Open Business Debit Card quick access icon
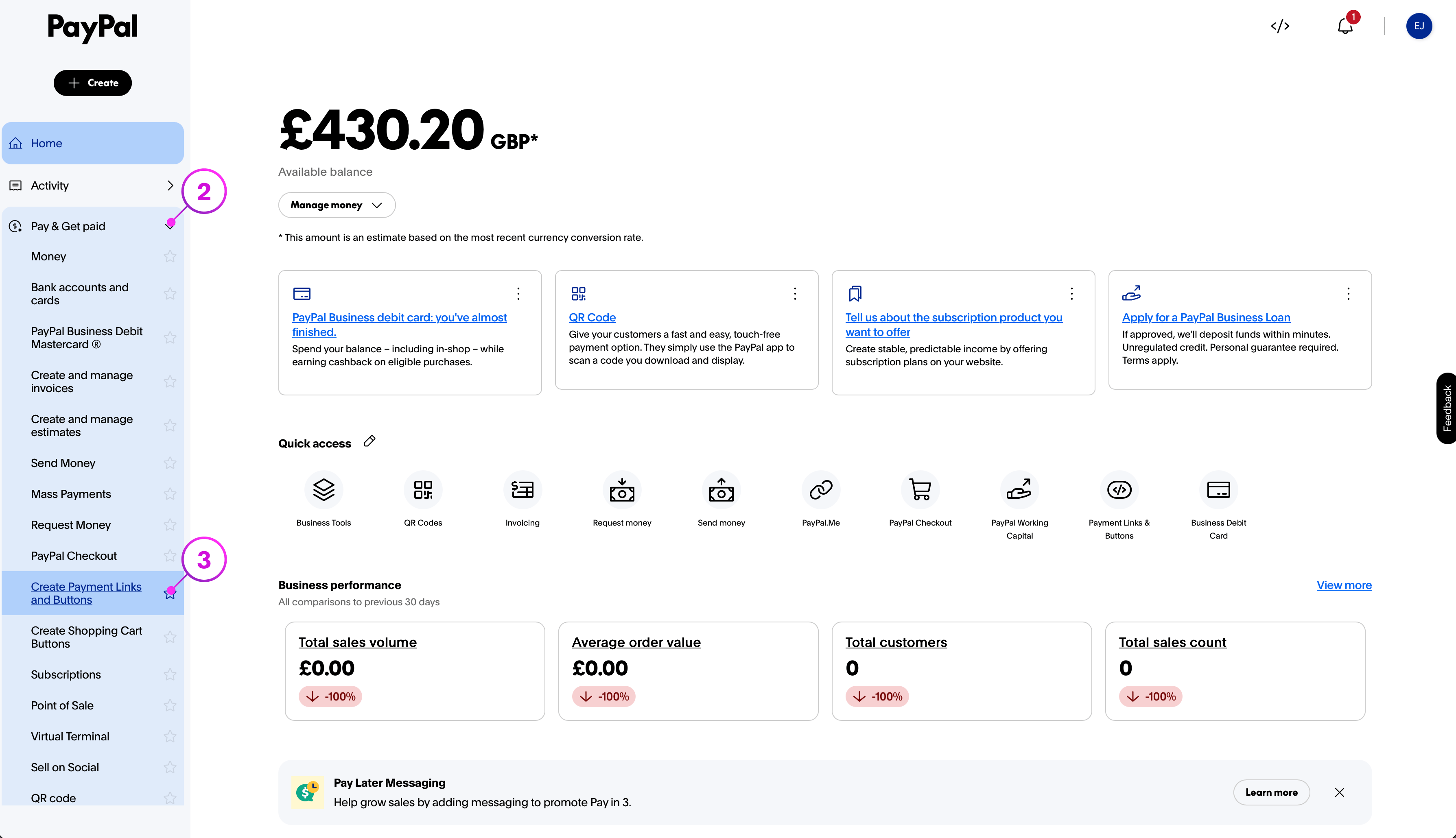1456x838 pixels. click(x=1218, y=490)
